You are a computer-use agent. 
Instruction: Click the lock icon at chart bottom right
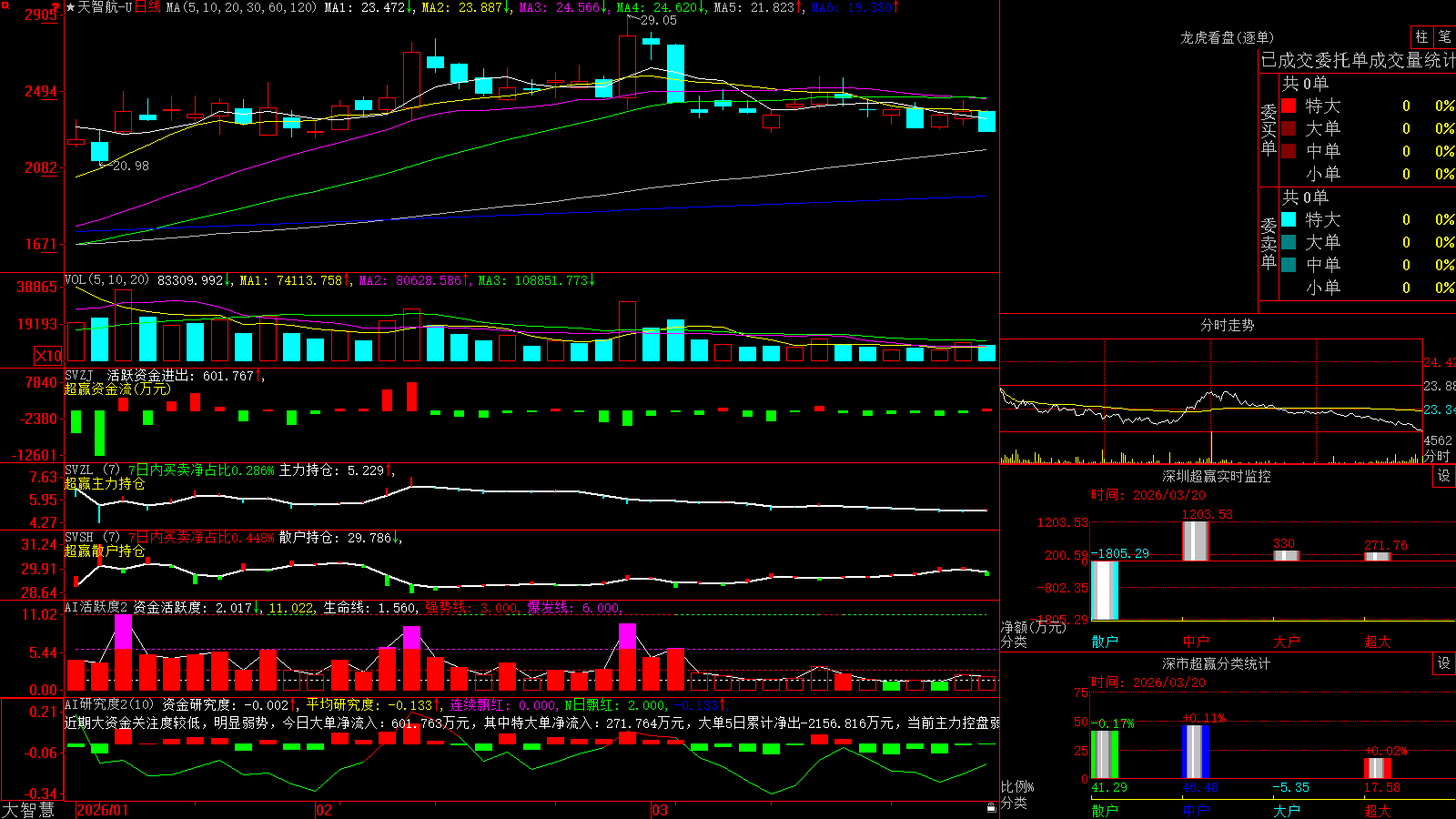coord(992,808)
